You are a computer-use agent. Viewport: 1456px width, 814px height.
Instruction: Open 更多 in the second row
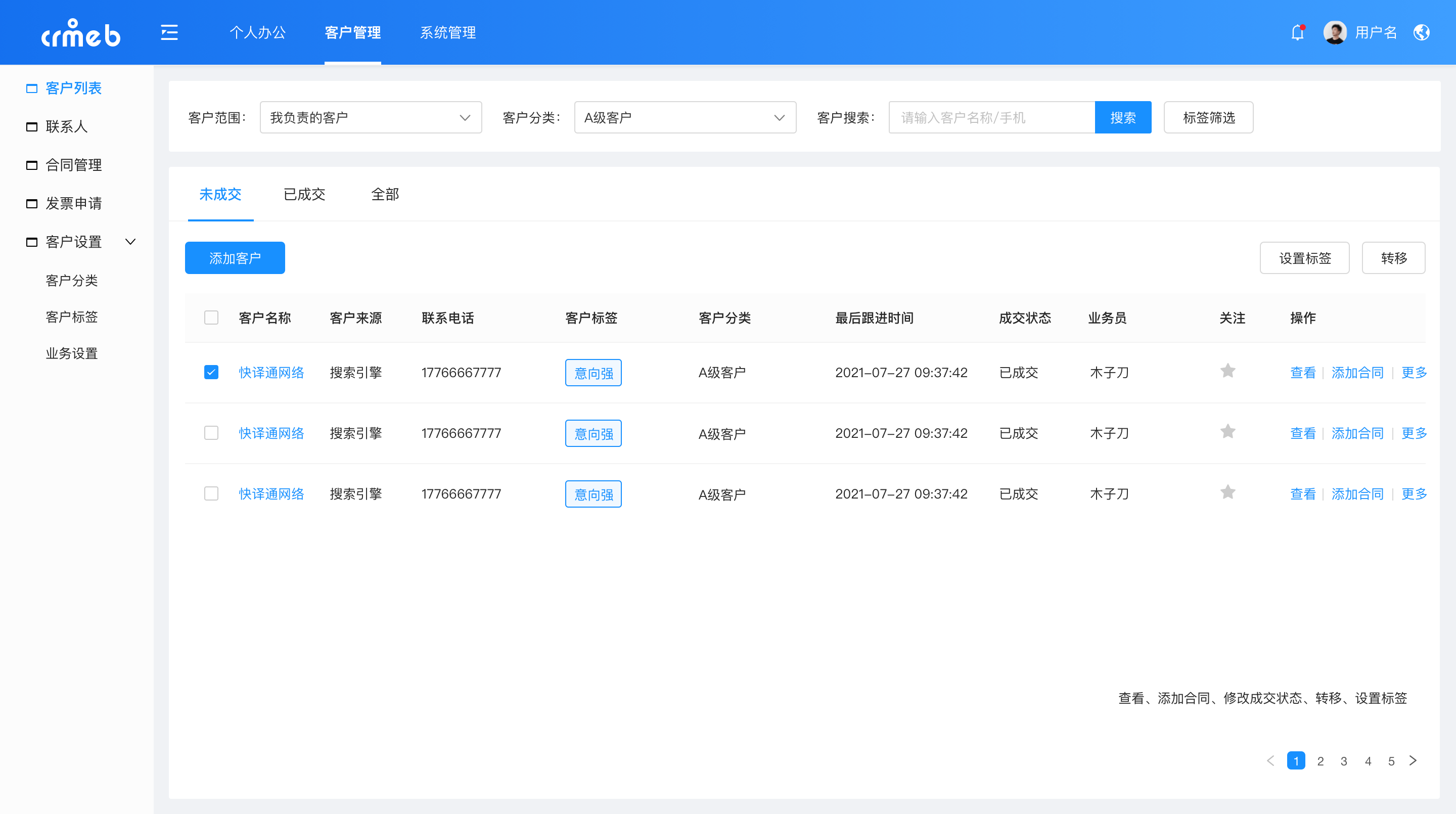(x=1414, y=433)
